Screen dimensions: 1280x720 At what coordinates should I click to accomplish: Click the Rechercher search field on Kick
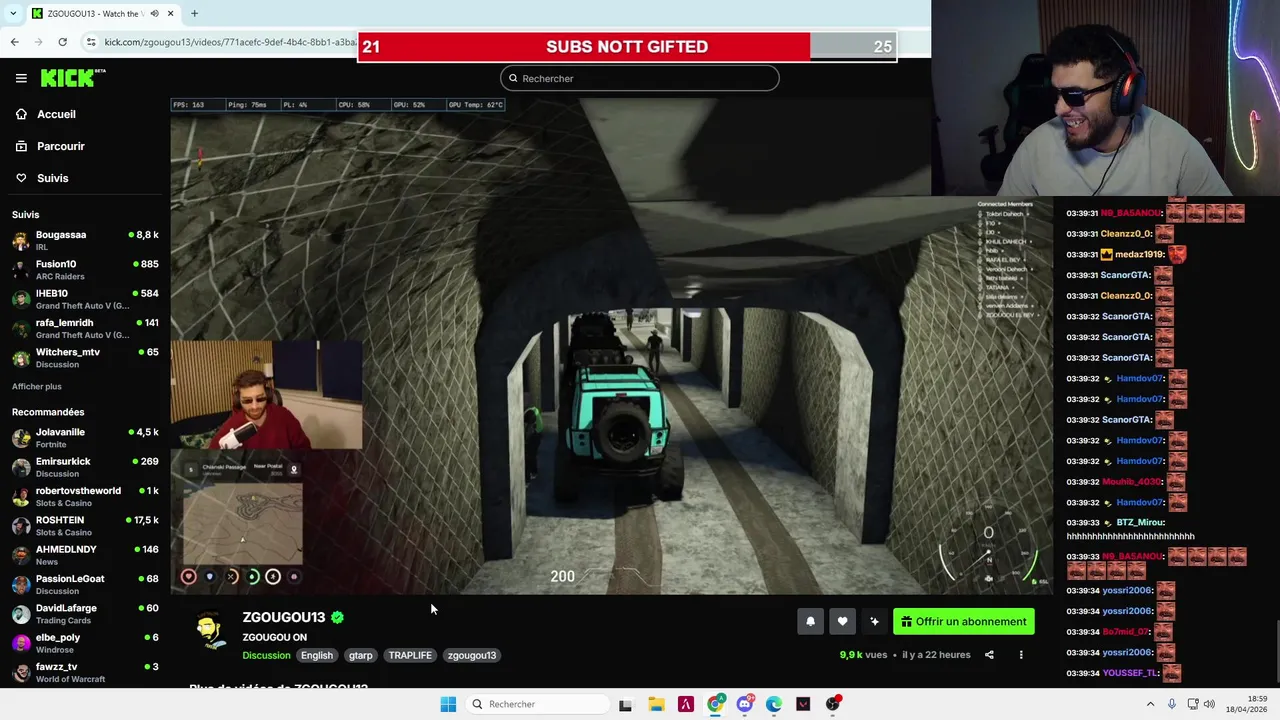640,78
